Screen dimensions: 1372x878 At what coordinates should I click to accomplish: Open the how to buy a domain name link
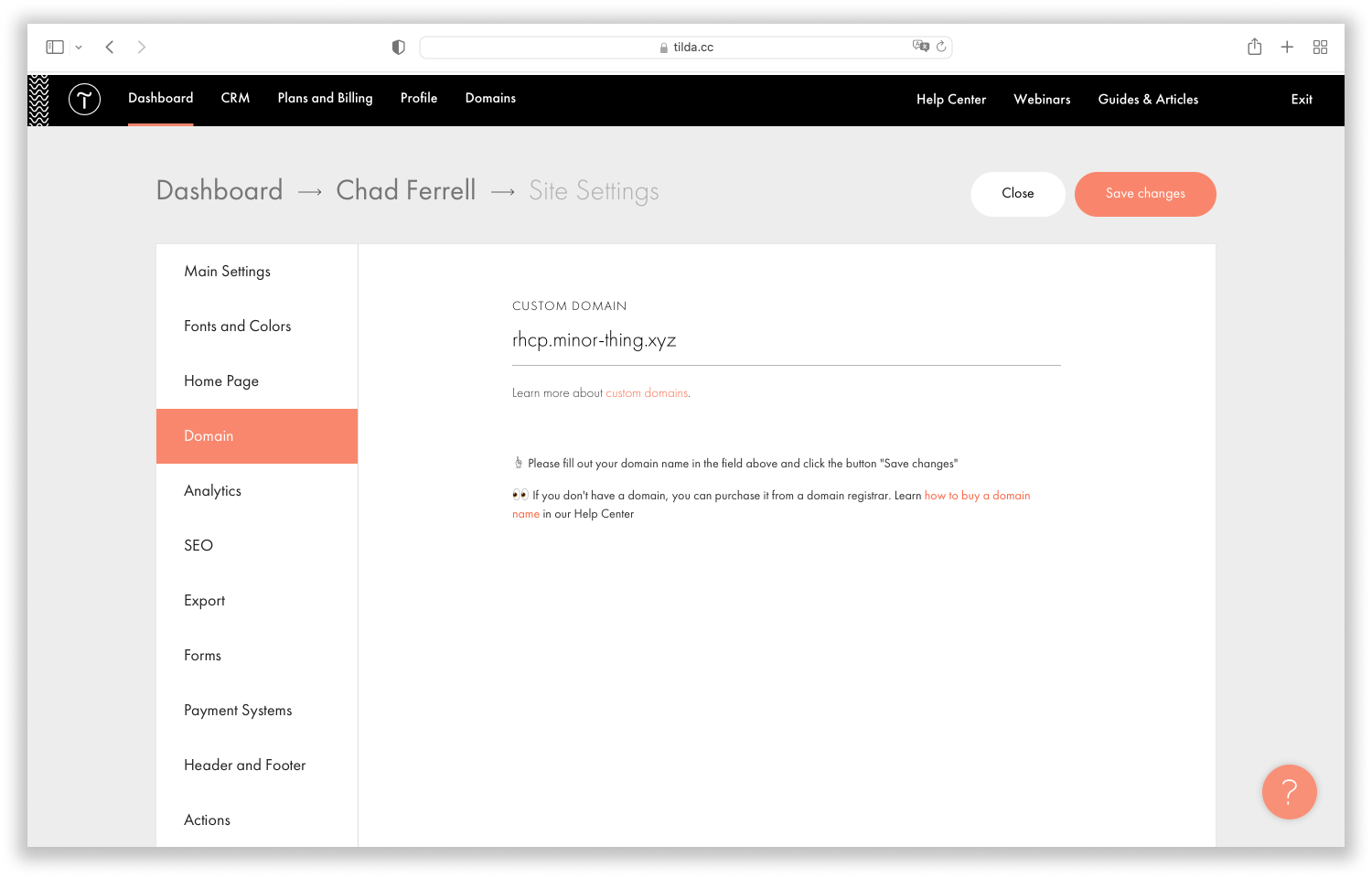click(x=977, y=495)
